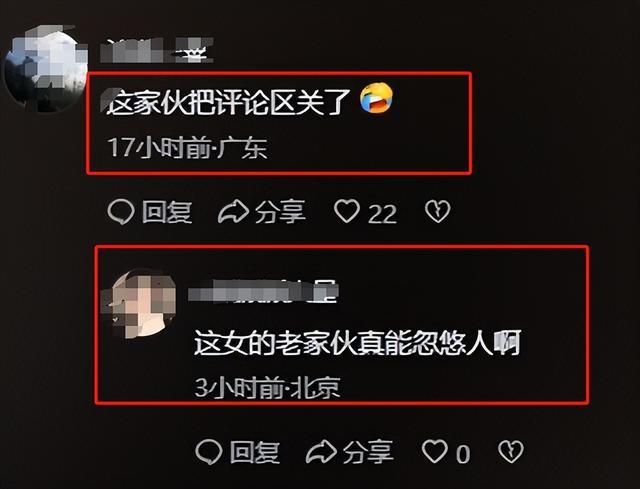Image resolution: width=640 pixels, height=489 pixels.
Task: Dislike the second comment using broken heart
Action: pyautogui.click(x=511, y=451)
